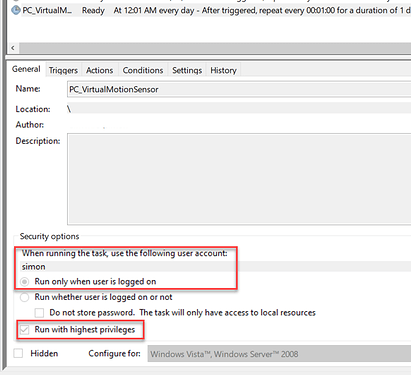The height and width of the screenshot is (375, 411).
Task: Select Run only when user is logged on
Action: click(x=24, y=282)
